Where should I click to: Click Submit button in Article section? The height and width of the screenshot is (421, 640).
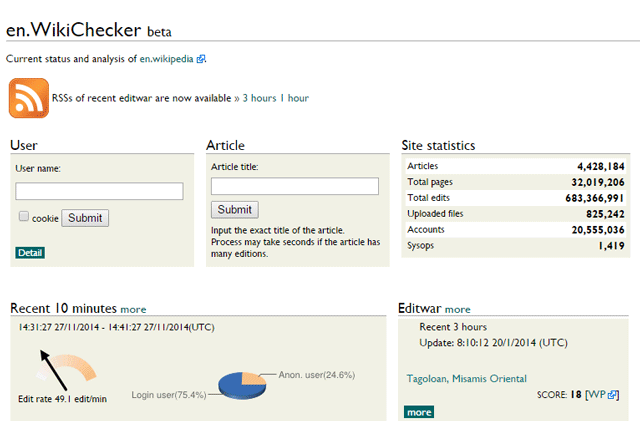(x=235, y=210)
